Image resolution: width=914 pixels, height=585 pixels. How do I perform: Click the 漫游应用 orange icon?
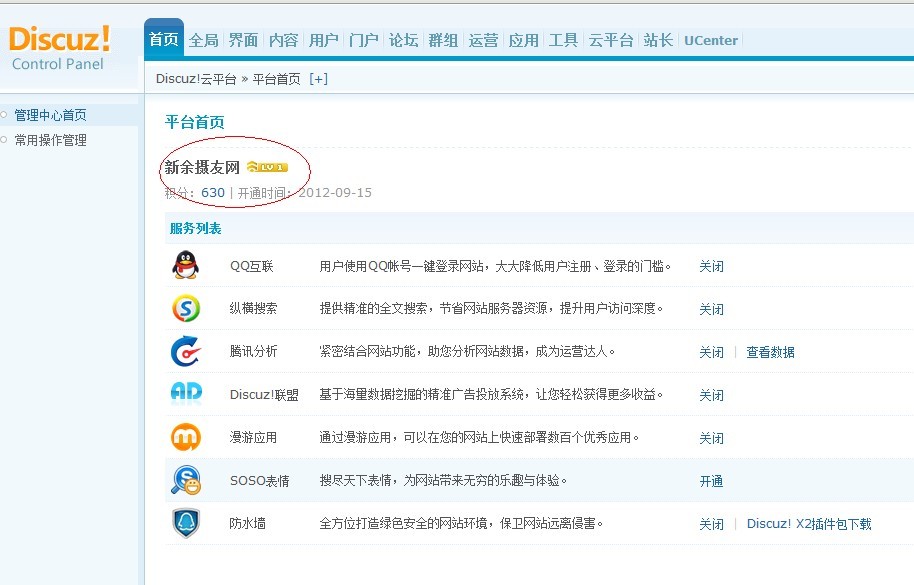[x=186, y=437]
